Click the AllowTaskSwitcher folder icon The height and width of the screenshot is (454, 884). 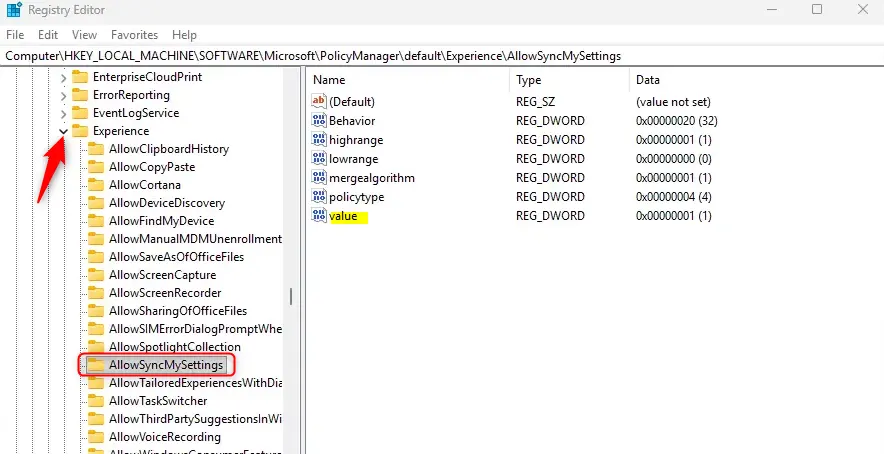click(x=96, y=401)
